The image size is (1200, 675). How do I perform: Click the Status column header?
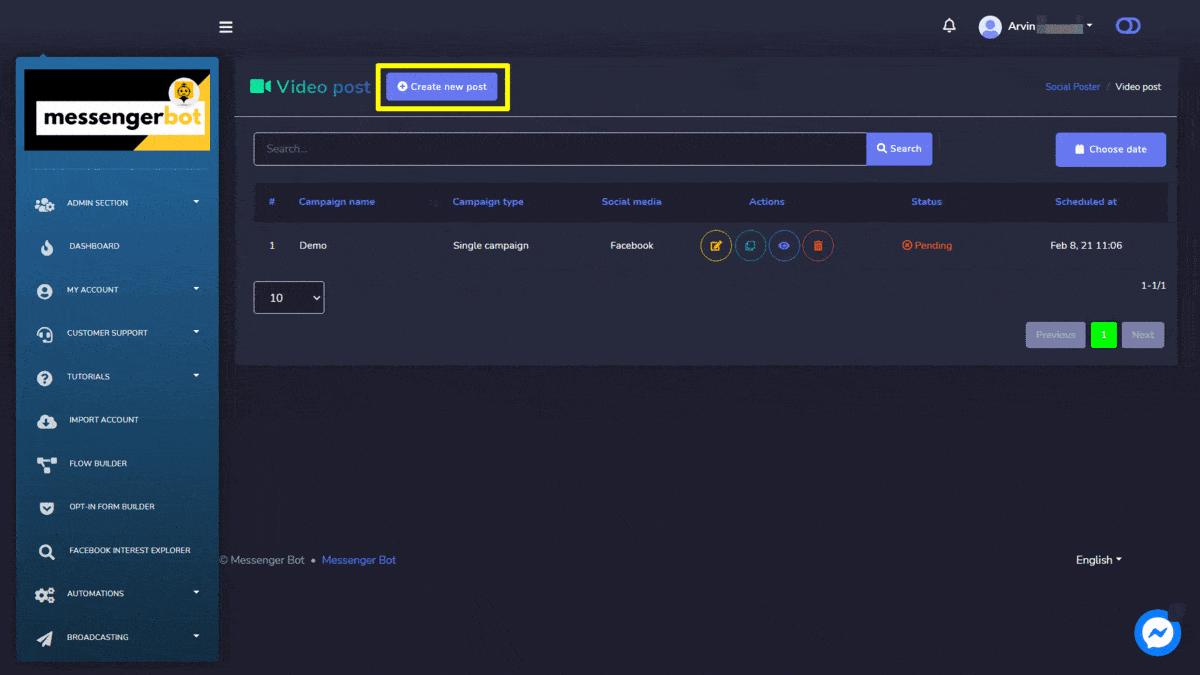coord(927,202)
